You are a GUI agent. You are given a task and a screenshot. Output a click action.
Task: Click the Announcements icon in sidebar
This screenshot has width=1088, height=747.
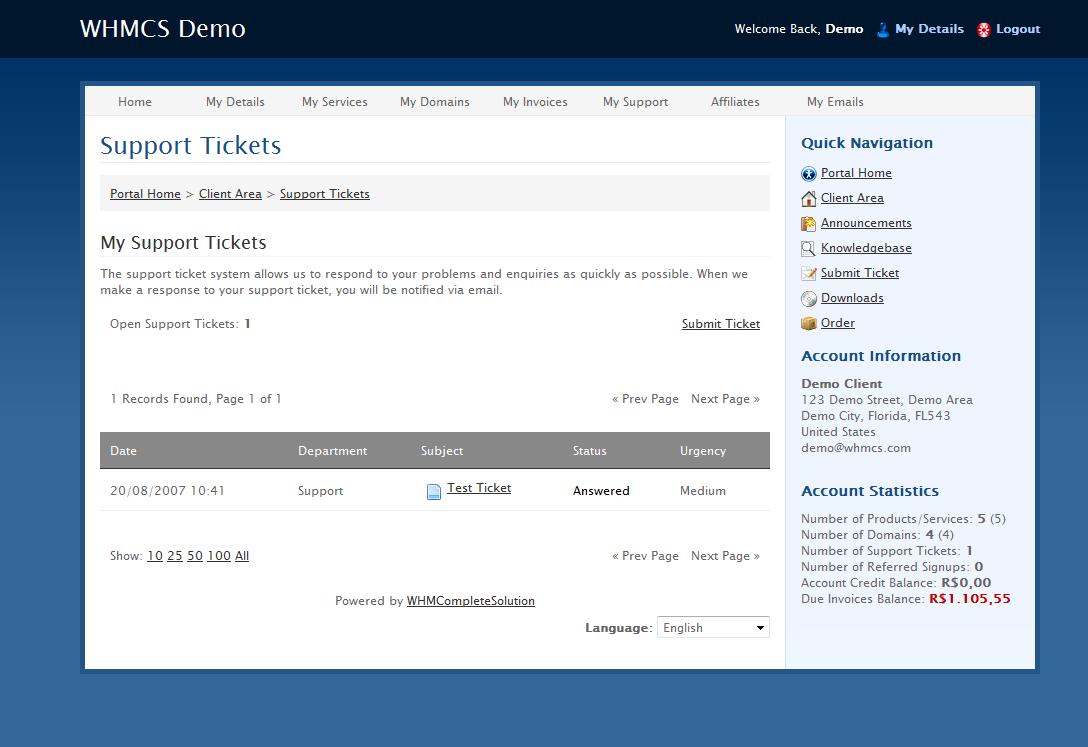809,224
